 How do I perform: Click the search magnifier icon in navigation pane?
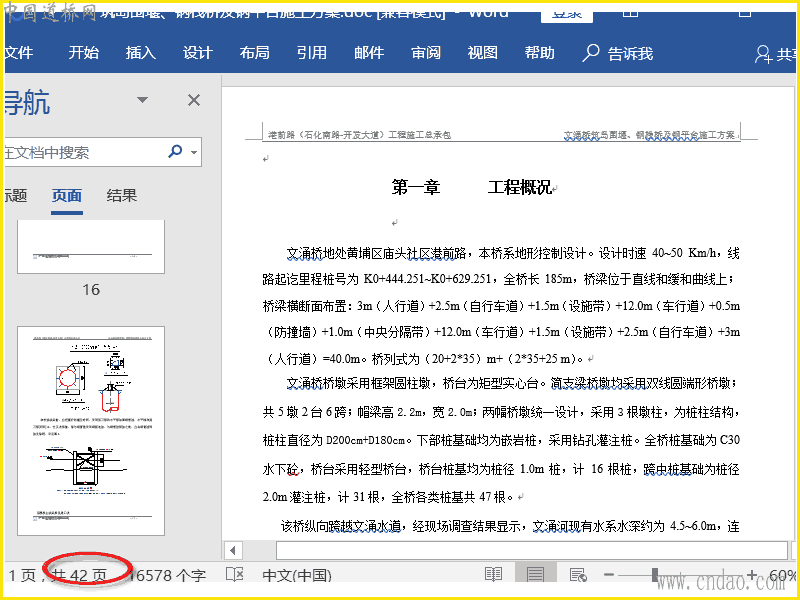click(x=175, y=152)
